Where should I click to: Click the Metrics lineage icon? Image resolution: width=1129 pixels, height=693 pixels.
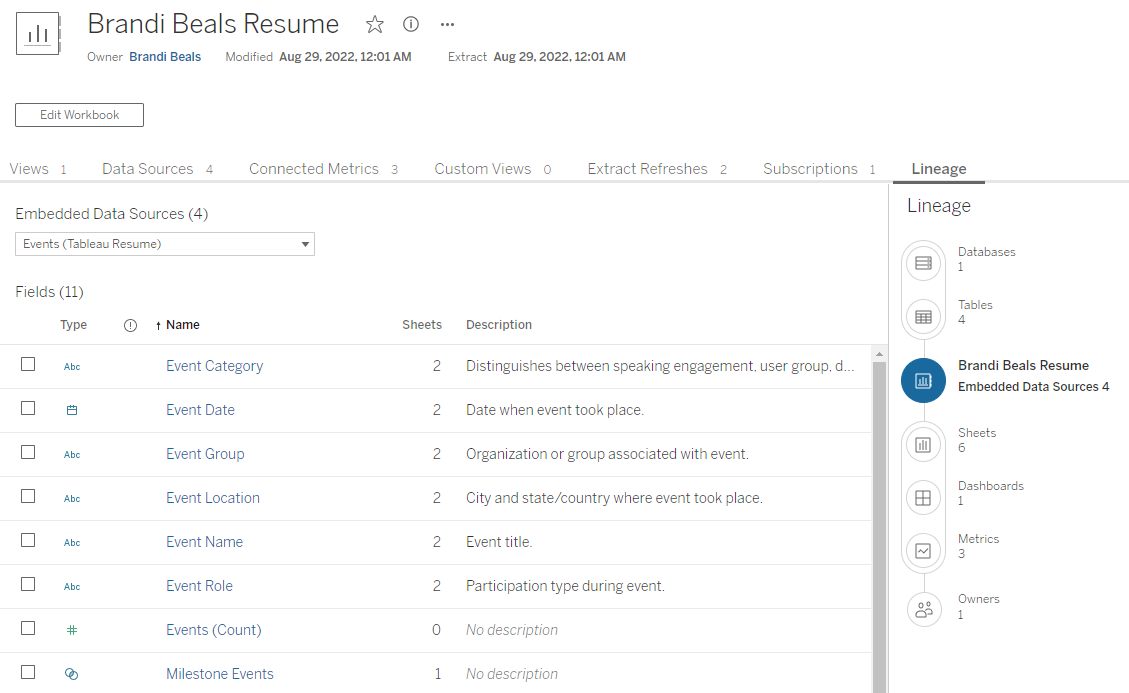click(923, 551)
